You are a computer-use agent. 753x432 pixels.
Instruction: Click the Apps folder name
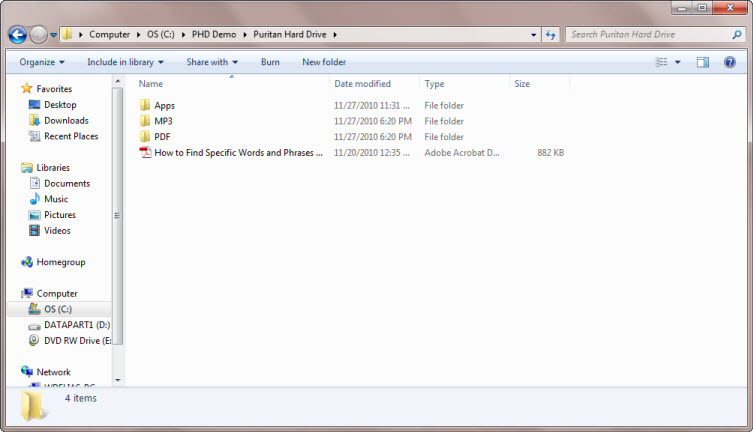coord(164,106)
